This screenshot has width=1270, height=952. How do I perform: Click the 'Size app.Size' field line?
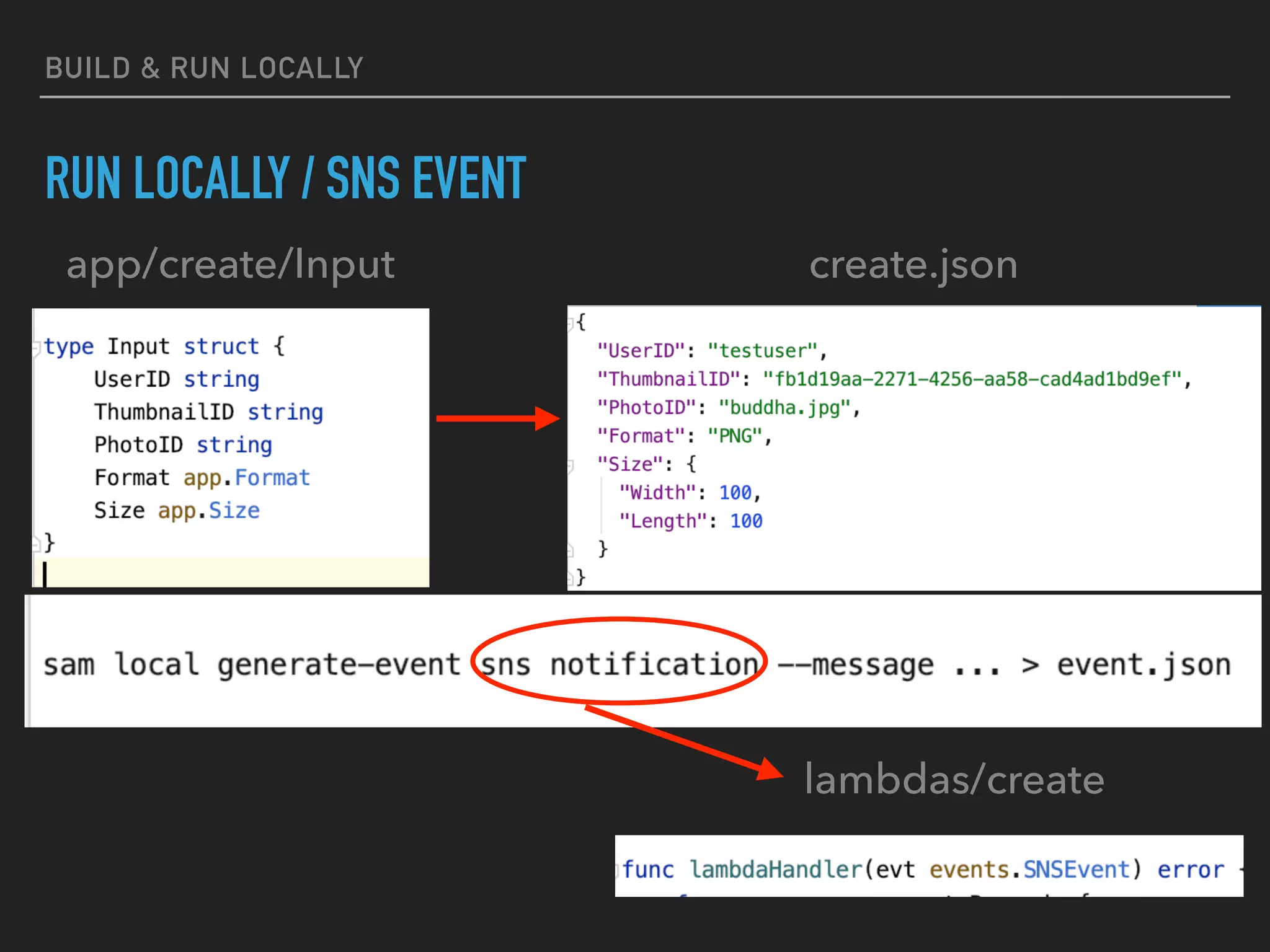(x=177, y=510)
